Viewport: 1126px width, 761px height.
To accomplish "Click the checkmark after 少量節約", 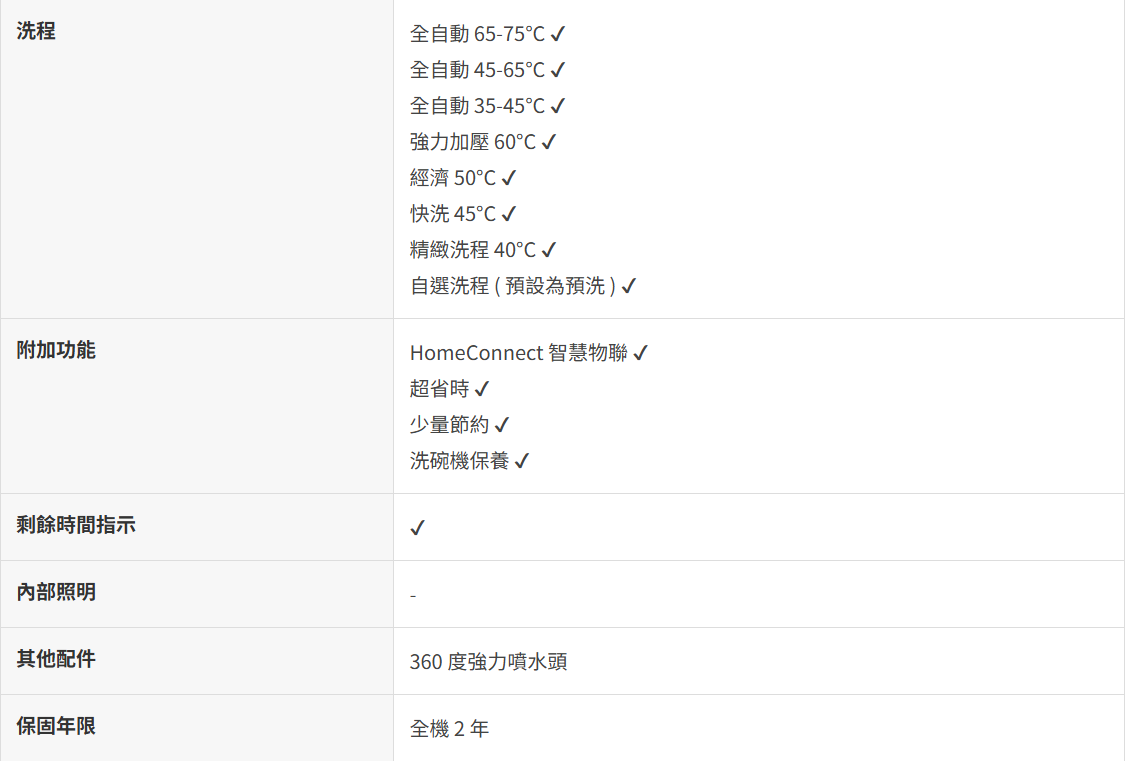I will (x=501, y=425).
